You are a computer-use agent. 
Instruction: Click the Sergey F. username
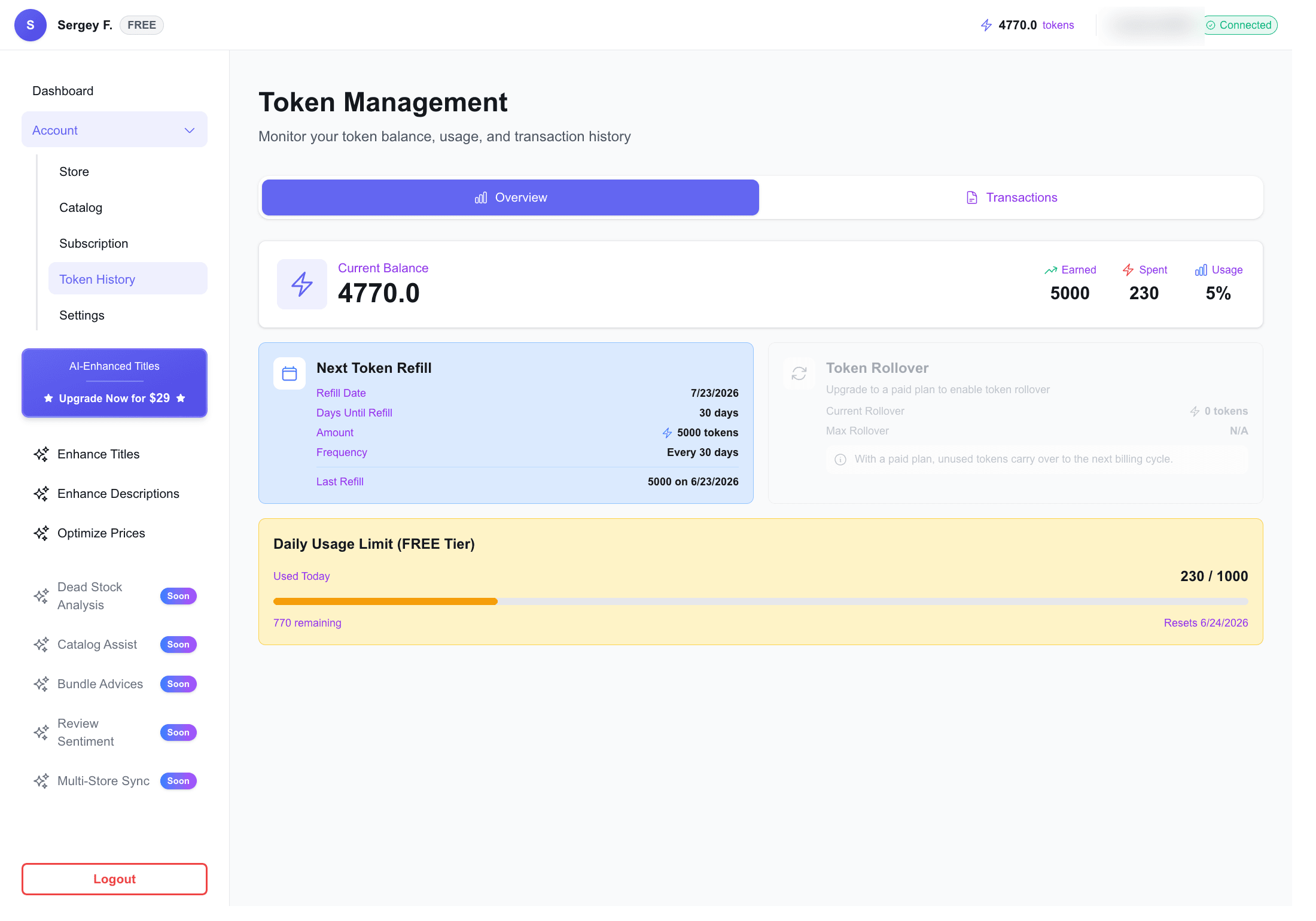tap(85, 25)
